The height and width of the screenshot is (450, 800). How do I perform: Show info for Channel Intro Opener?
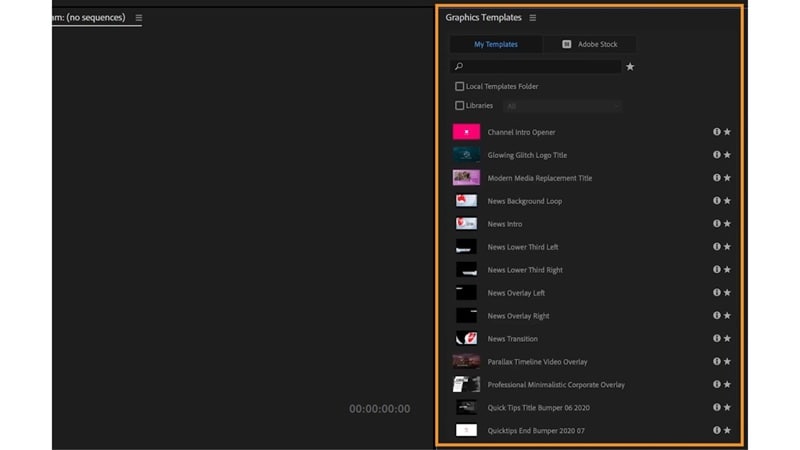point(717,132)
